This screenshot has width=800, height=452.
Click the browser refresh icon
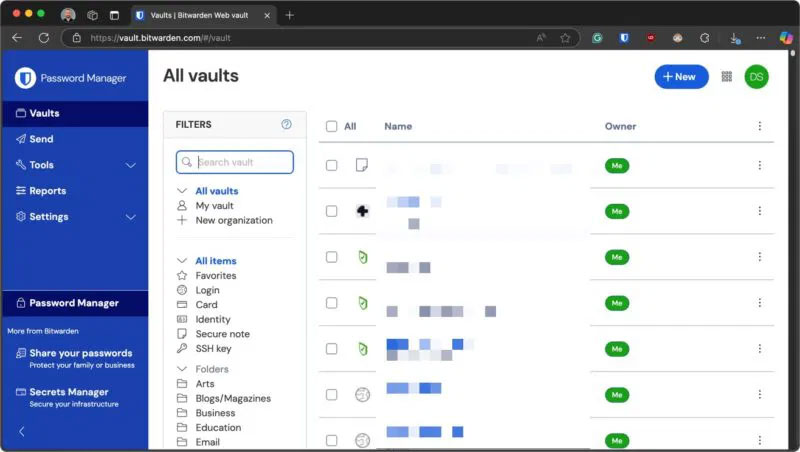coord(43,38)
